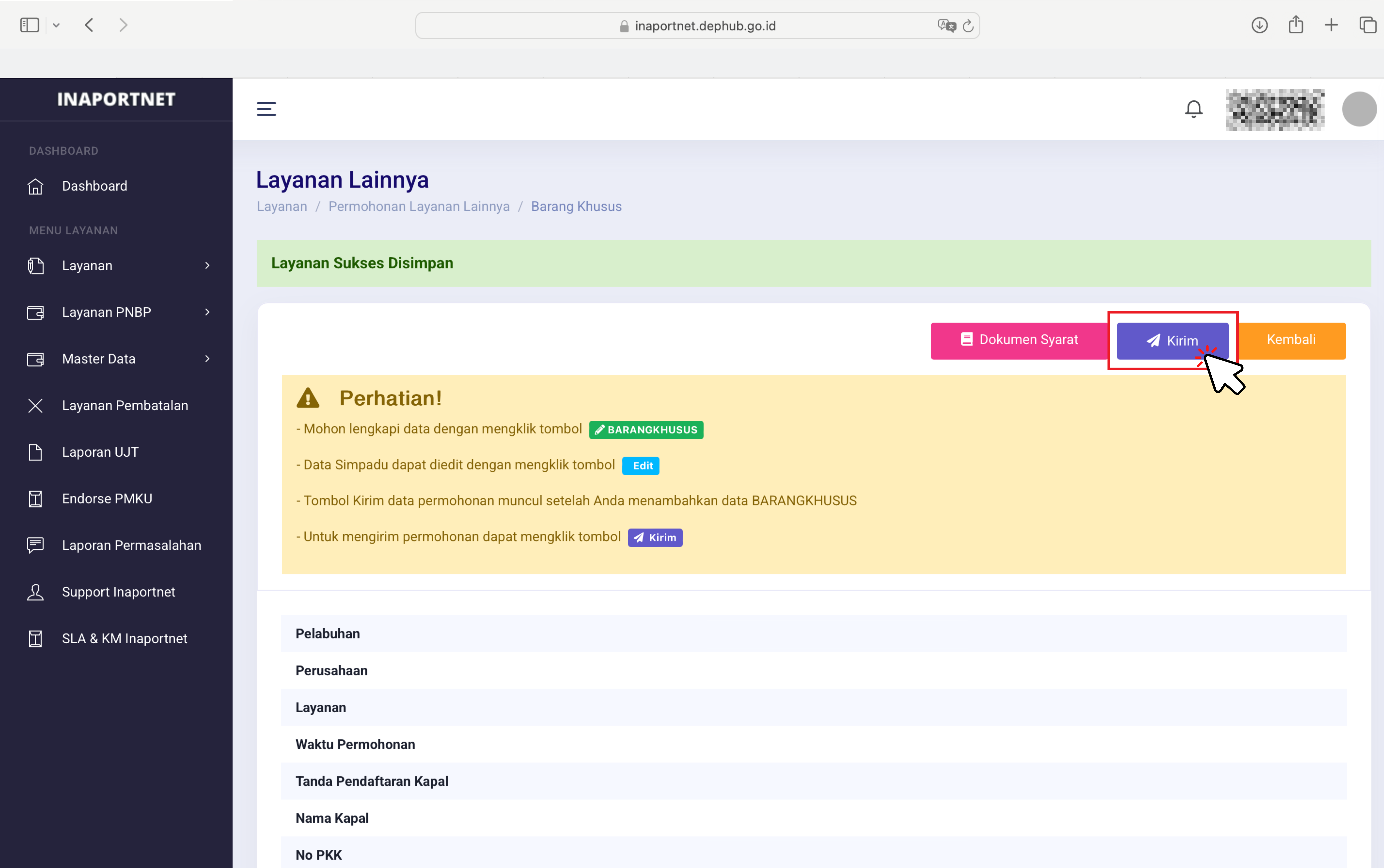
Task: Click the orange Kembali button
Action: click(1291, 340)
